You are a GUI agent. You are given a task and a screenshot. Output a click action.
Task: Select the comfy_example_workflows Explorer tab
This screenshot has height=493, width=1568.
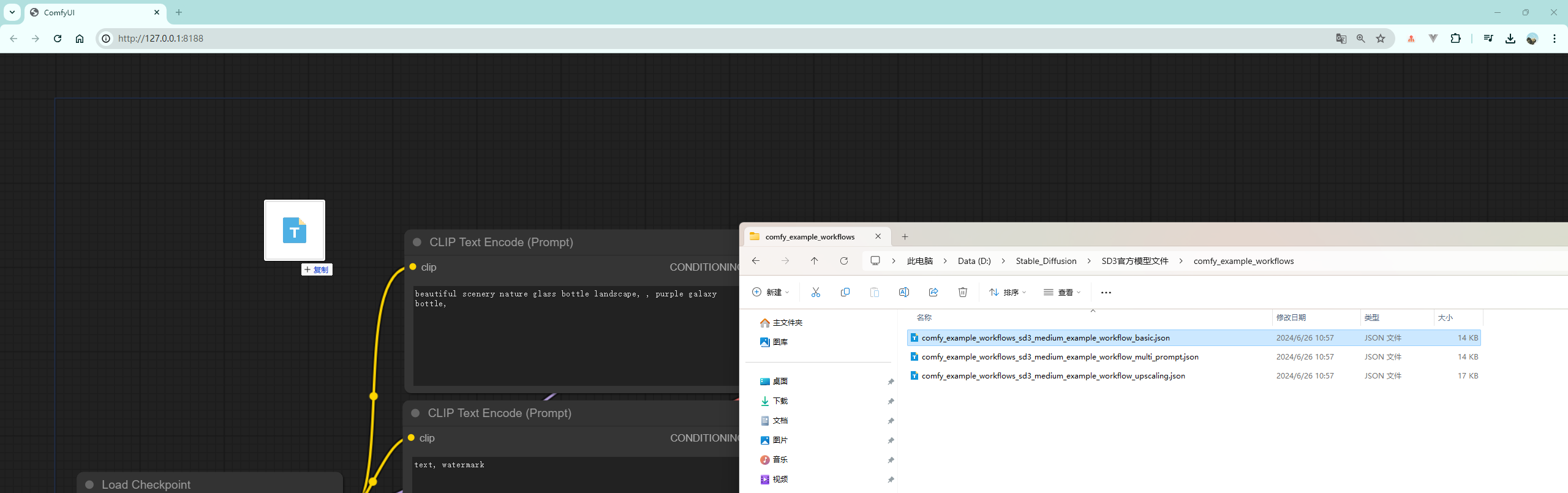[x=816, y=236]
